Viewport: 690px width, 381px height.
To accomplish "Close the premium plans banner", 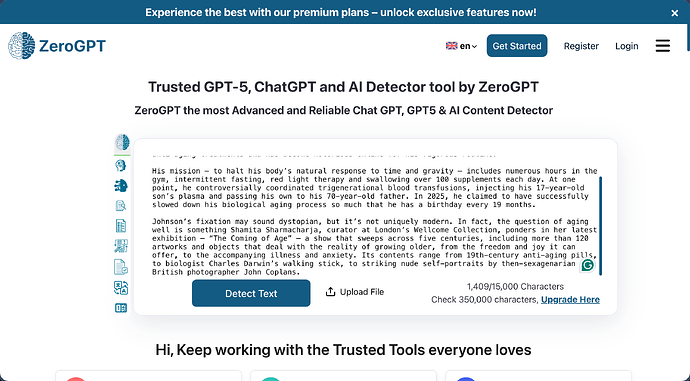I will pyautogui.click(x=675, y=13).
